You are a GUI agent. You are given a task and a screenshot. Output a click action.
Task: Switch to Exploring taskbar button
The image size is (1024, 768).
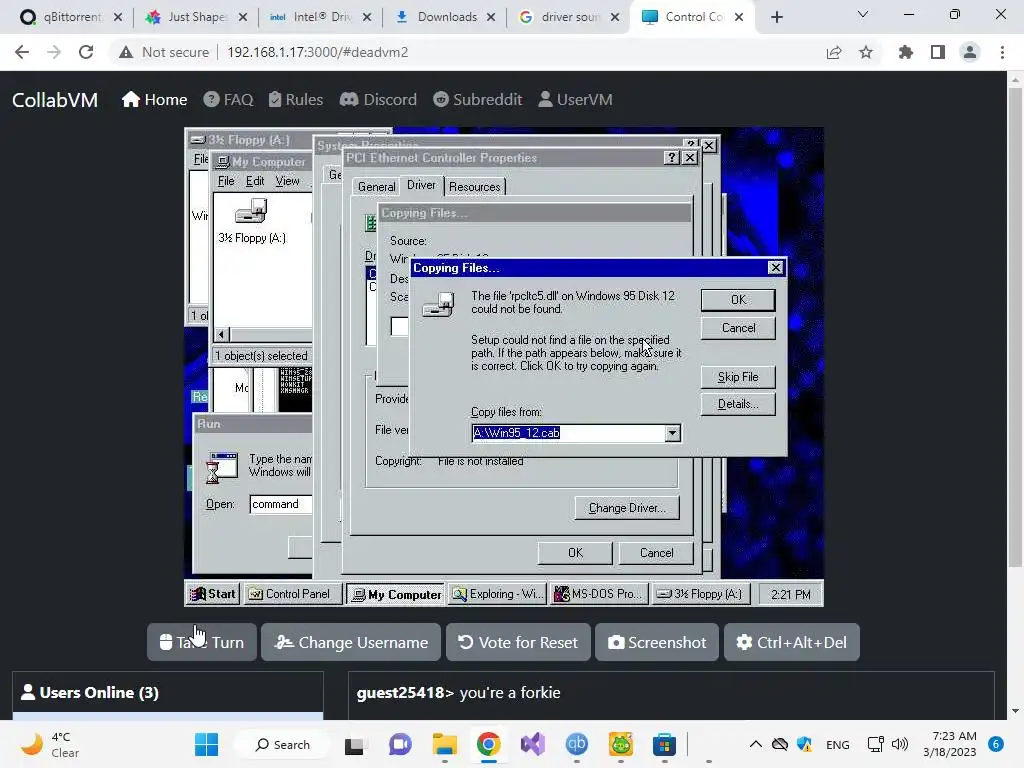pos(498,594)
